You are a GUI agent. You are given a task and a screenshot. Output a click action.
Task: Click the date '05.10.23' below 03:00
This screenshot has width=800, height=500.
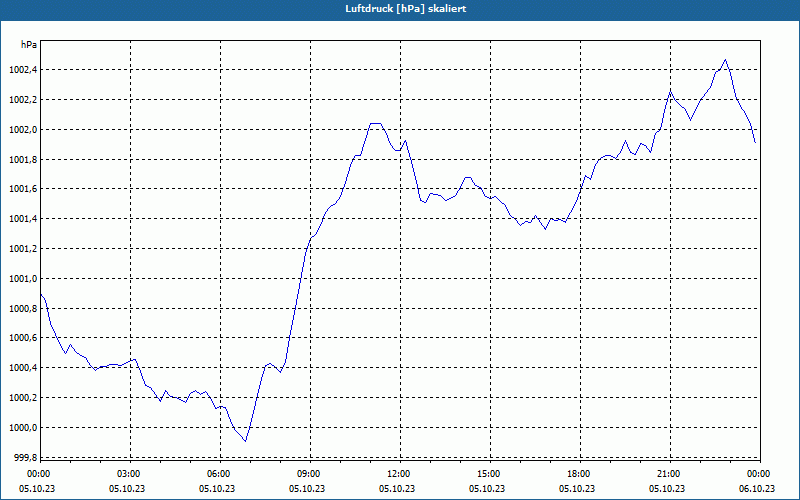[127, 489]
